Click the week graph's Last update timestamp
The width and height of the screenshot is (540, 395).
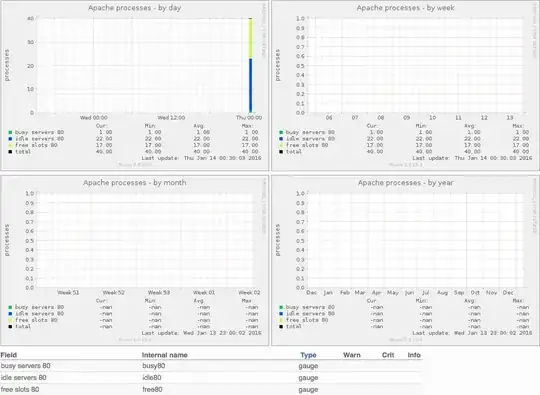tap(472, 158)
